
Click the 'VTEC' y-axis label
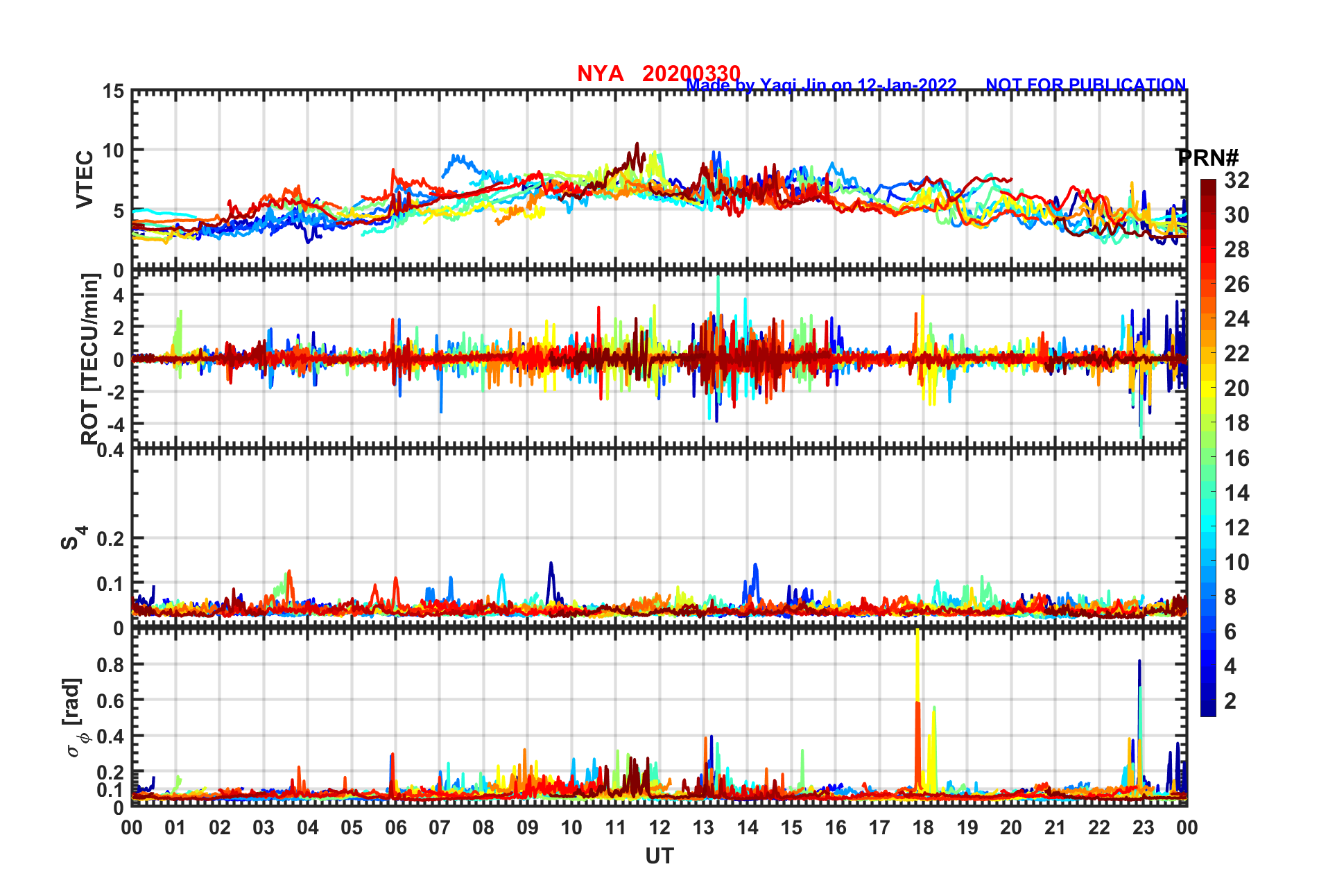[x=85, y=179]
